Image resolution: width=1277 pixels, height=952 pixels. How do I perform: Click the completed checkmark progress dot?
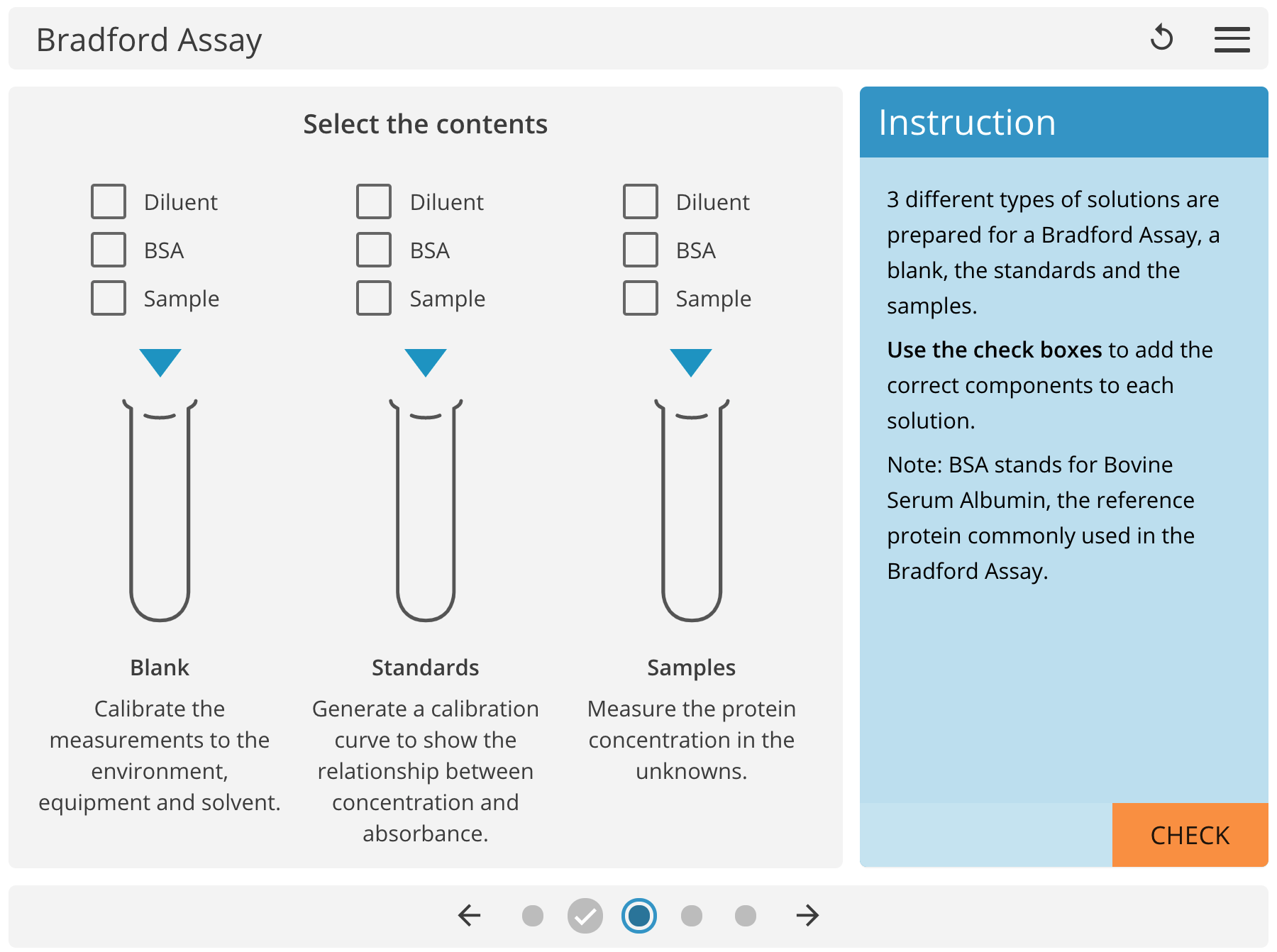pos(585,916)
